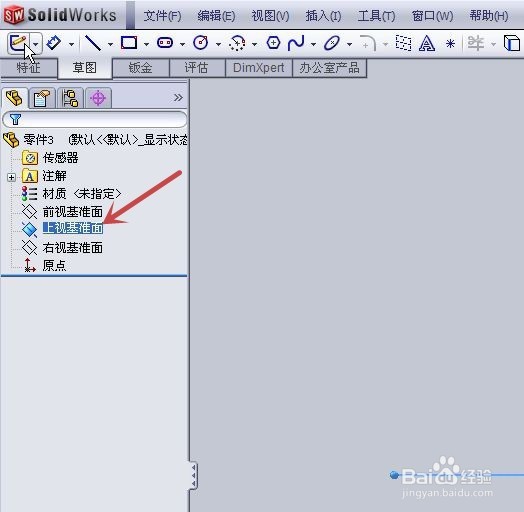Expand the manager panel tabs chevron
This screenshot has width=524, height=512.
click(178, 98)
